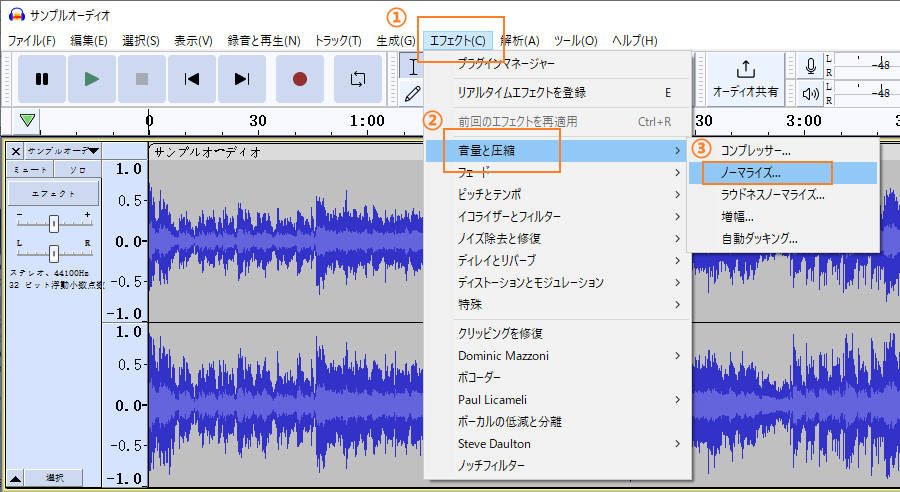The height and width of the screenshot is (492, 900).
Task: Open the ファイル(F) menu
Action: click(32, 41)
